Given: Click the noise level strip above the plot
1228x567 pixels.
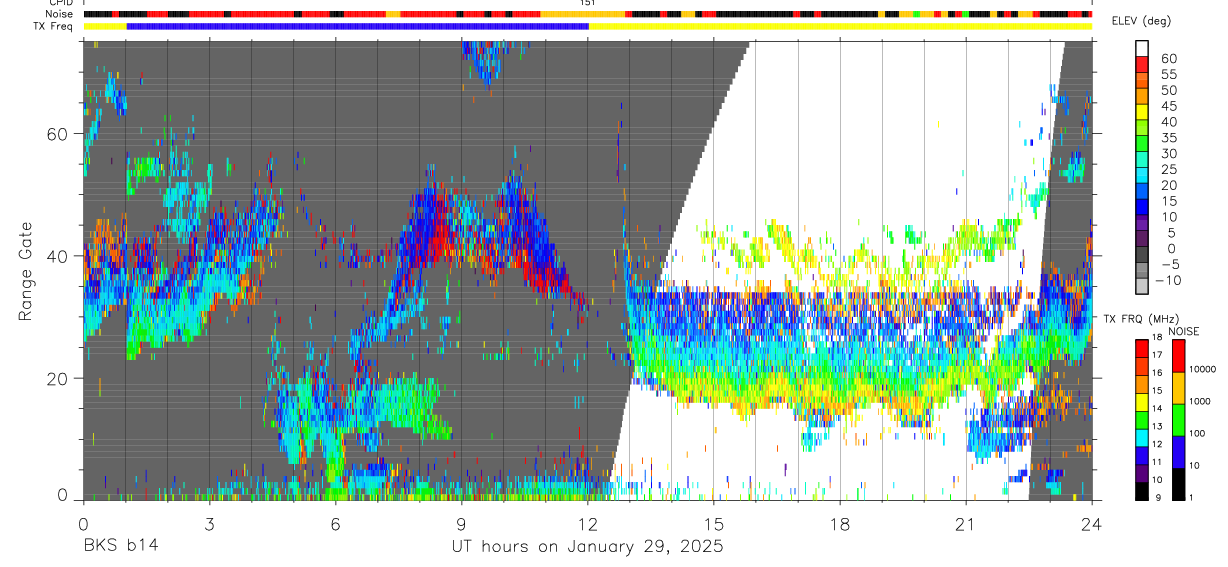Looking at the screenshot, I should point(587,14).
